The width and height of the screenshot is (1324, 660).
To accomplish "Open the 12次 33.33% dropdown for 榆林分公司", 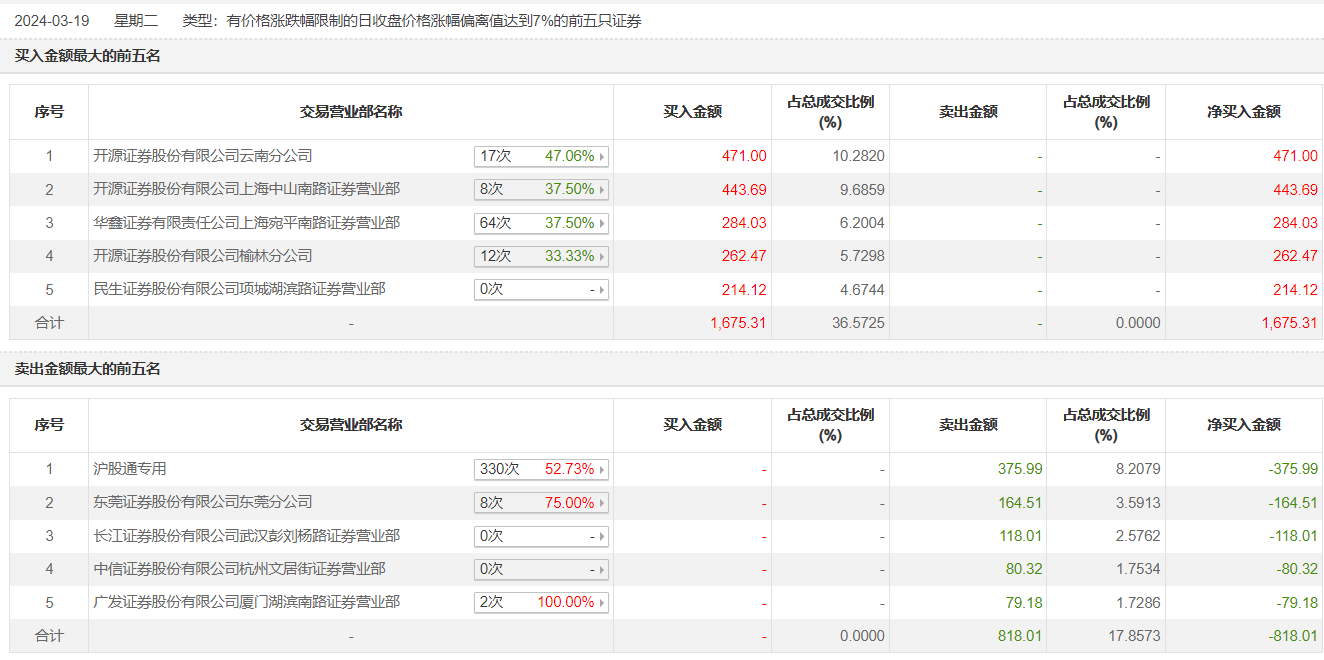I will click(541, 256).
